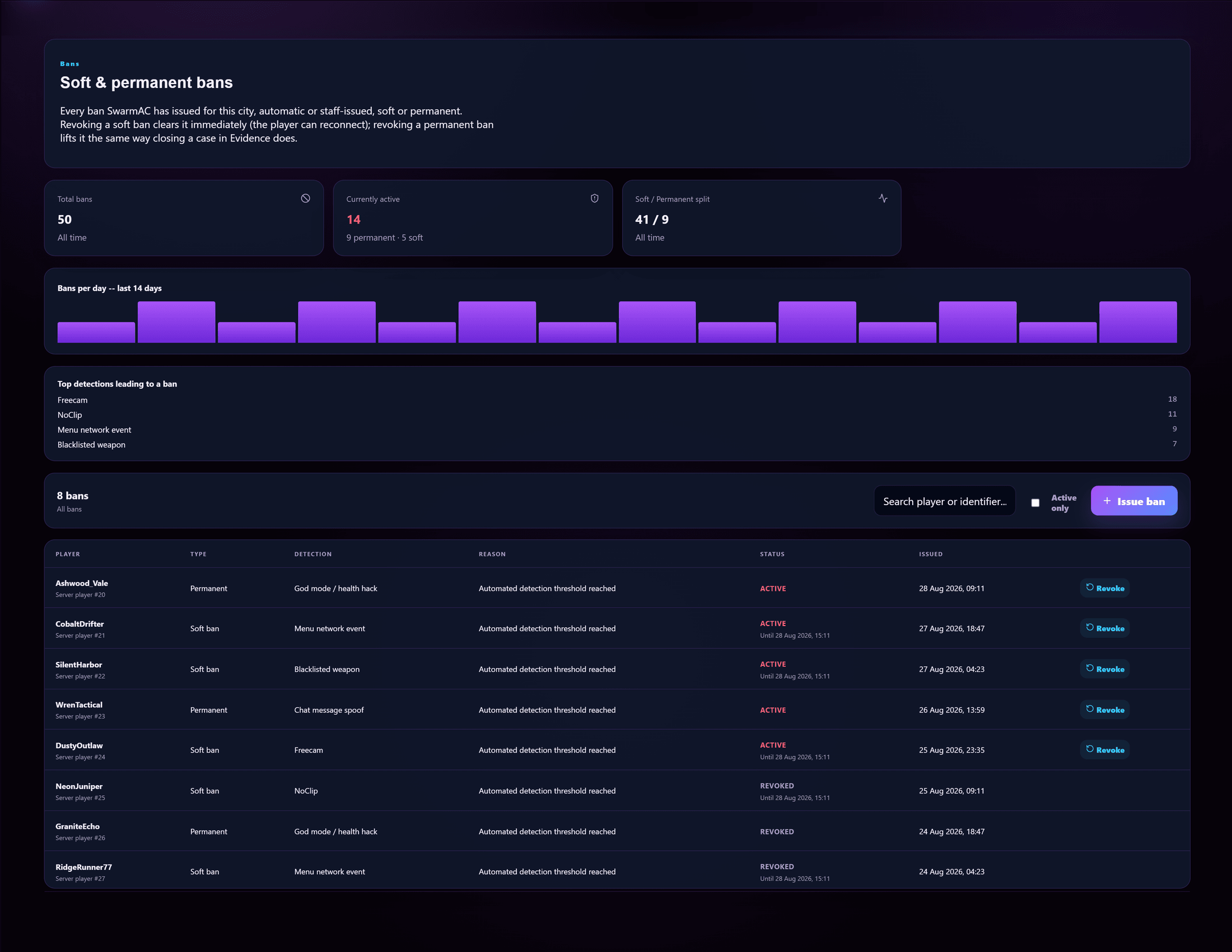Click the Bans breadcrumb label

point(69,64)
